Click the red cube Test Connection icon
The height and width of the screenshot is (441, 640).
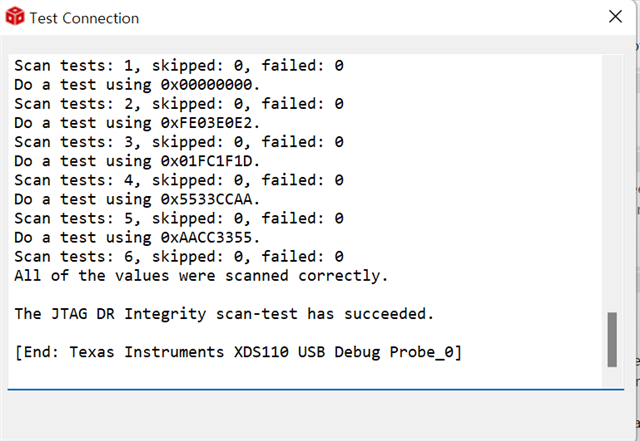(x=14, y=18)
